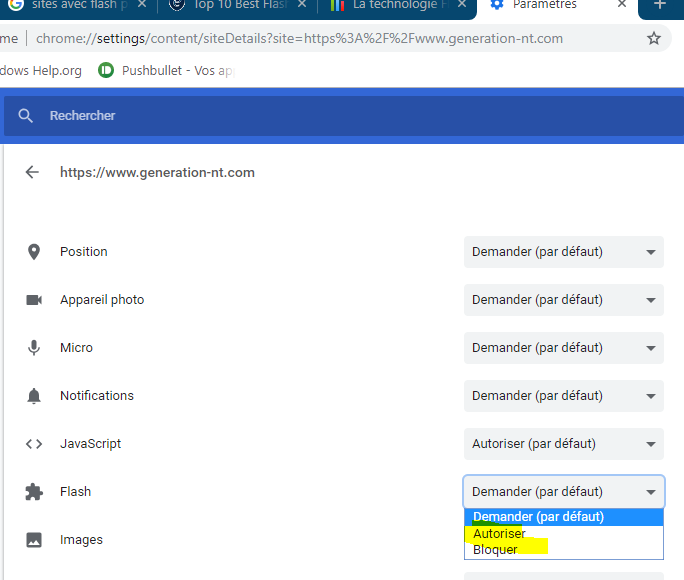Click the 'JavaScript' label text
Viewport: 684px width, 580px height.
tap(90, 444)
